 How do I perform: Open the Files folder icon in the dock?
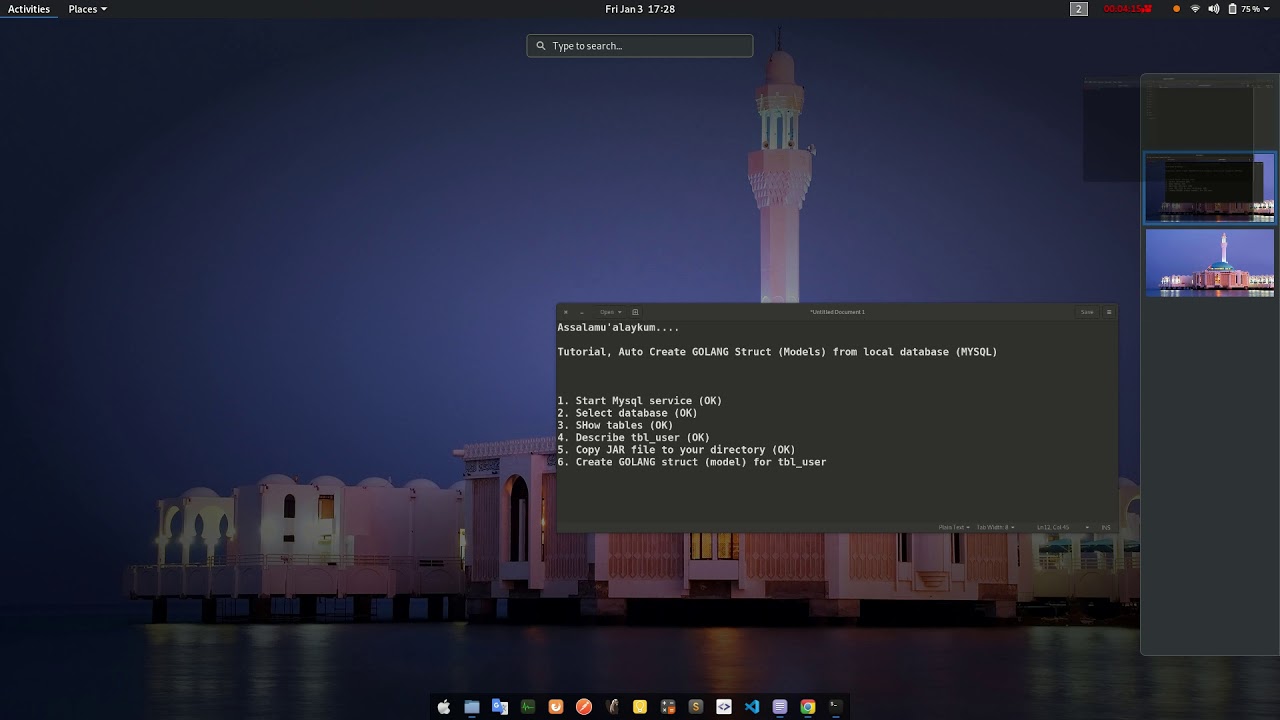coord(472,707)
